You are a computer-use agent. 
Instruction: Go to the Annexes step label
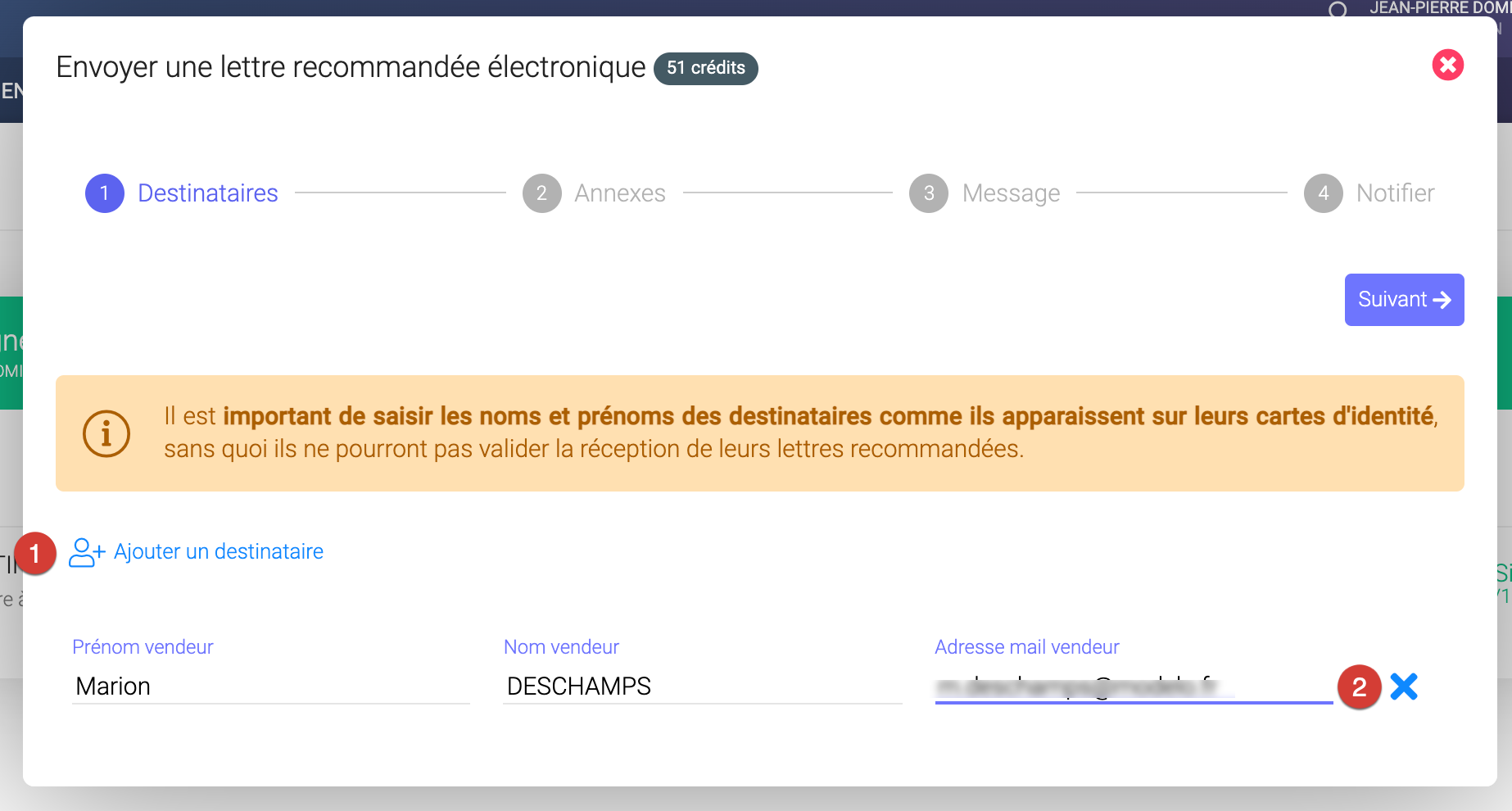click(620, 193)
